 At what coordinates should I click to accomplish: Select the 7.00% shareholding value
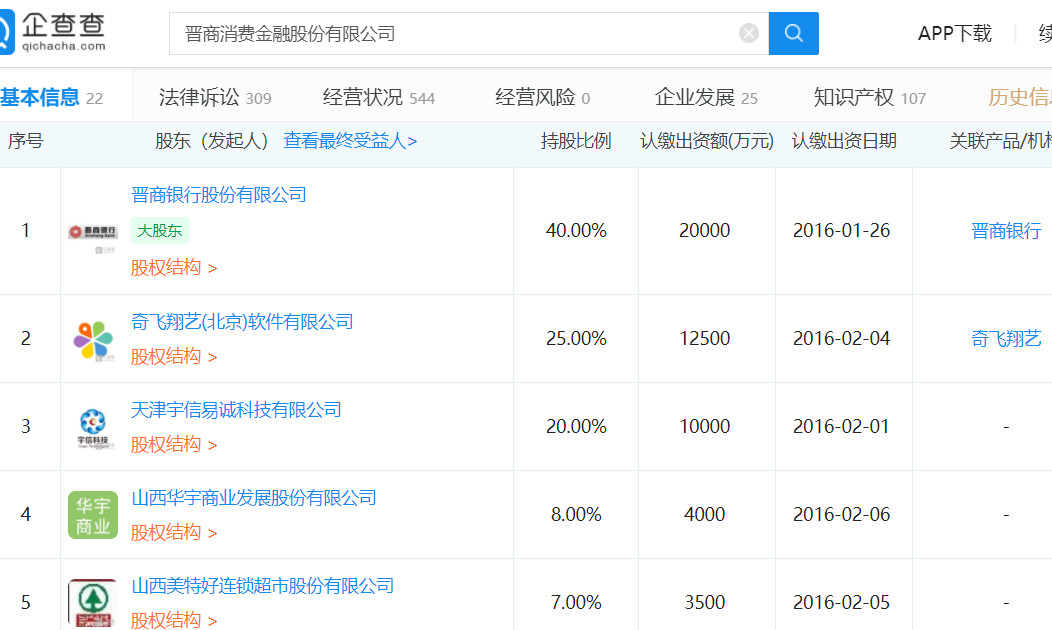(x=576, y=602)
